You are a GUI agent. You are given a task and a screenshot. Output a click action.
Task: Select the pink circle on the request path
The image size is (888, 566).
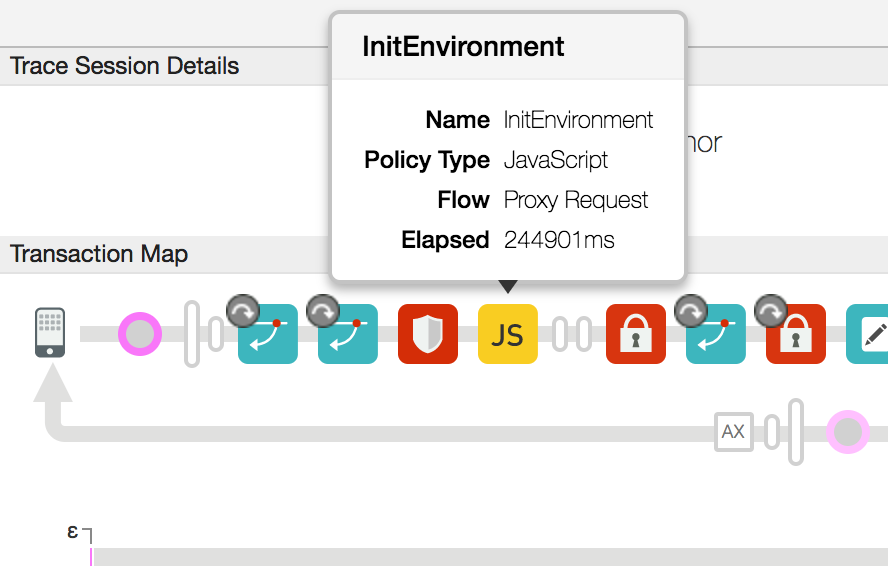click(x=139, y=334)
